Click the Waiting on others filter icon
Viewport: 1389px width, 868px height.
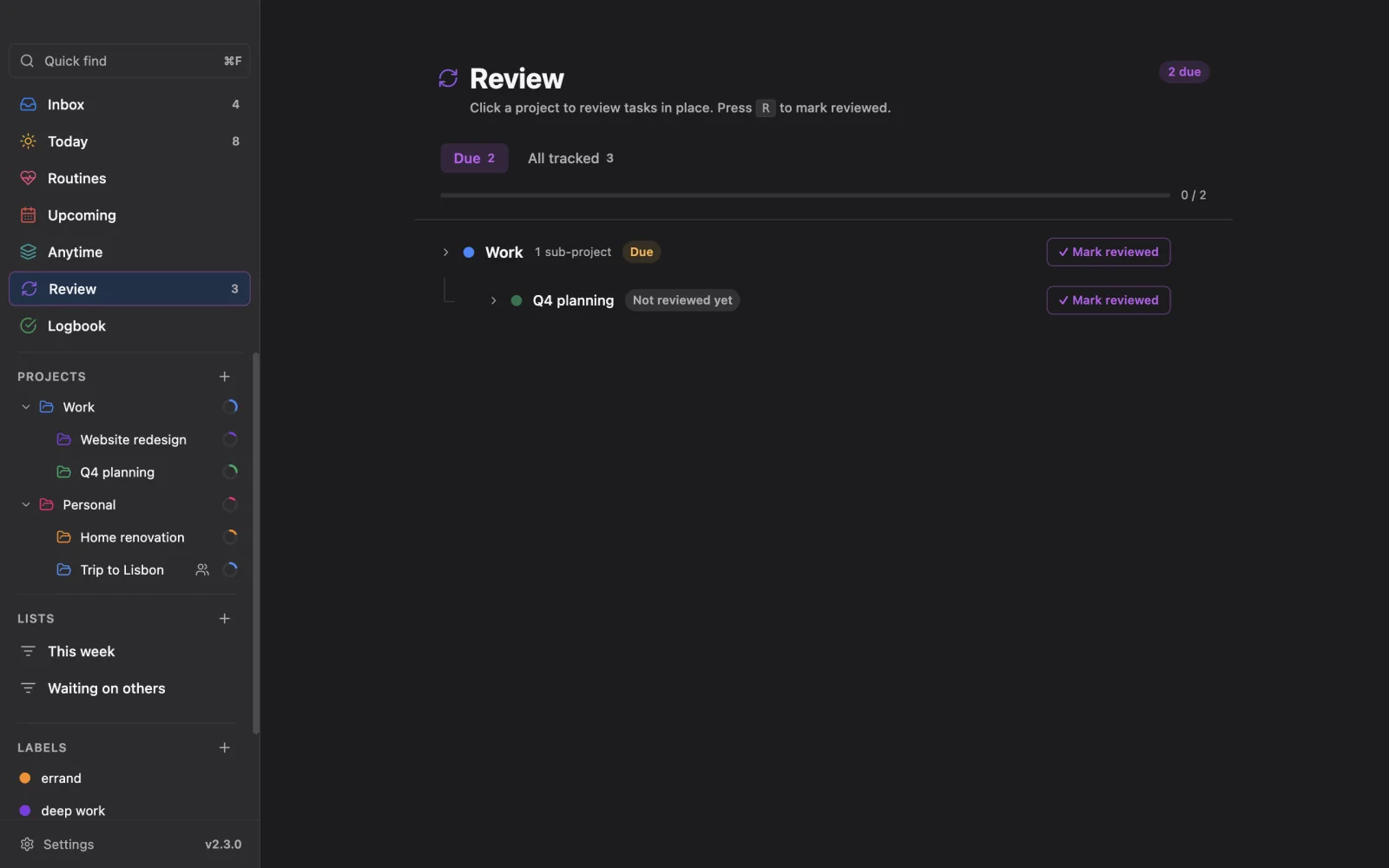pos(28,687)
